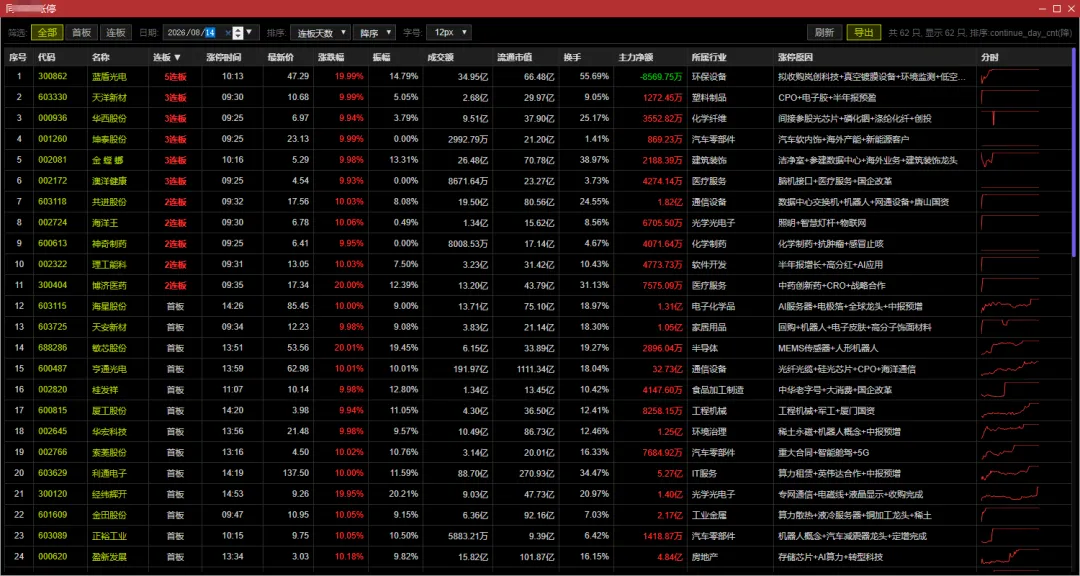Sort by the 流通市值 column header
The height and width of the screenshot is (576, 1080).
515,57
